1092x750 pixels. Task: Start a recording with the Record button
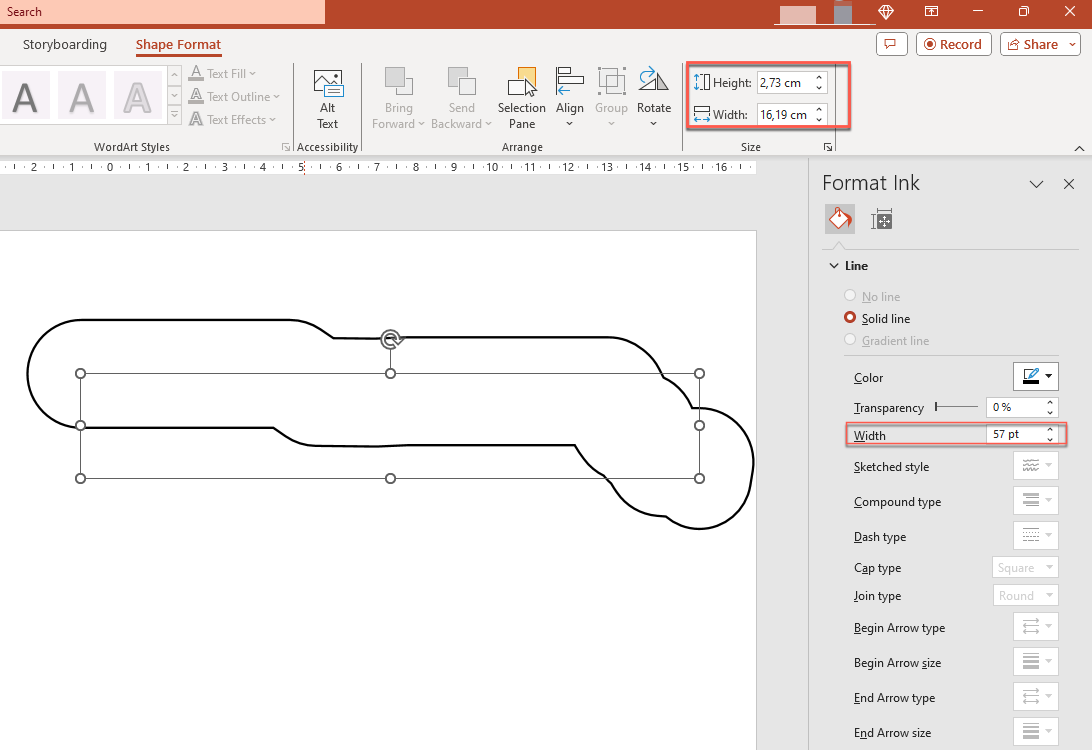953,44
